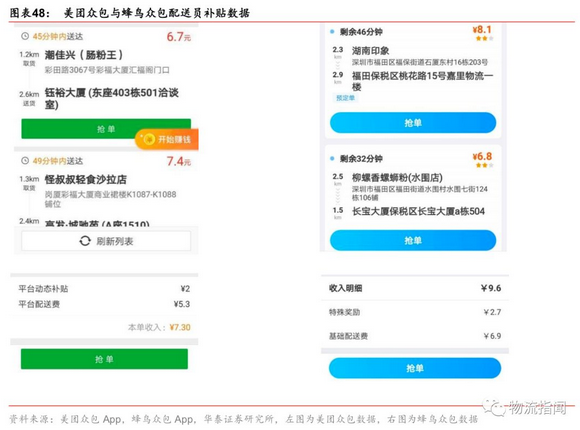Click the clock icon beside 45分钟内送达

coord(25,36)
